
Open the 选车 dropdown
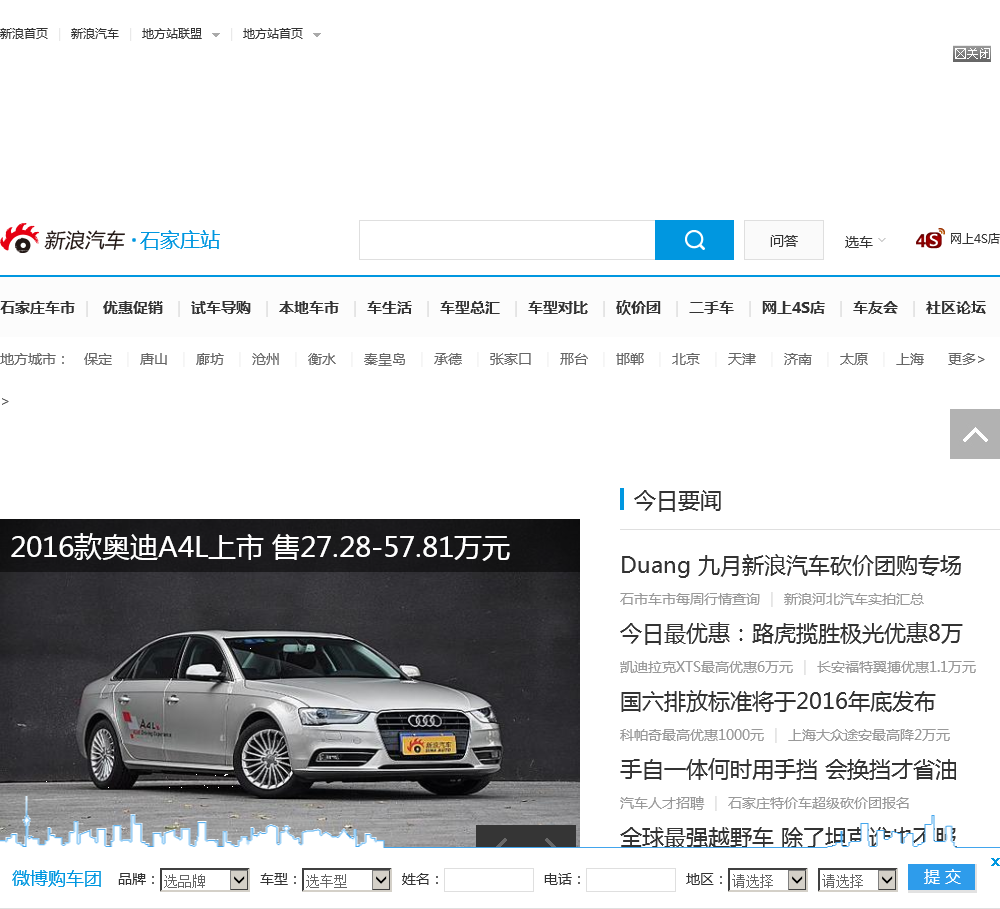(865, 242)
